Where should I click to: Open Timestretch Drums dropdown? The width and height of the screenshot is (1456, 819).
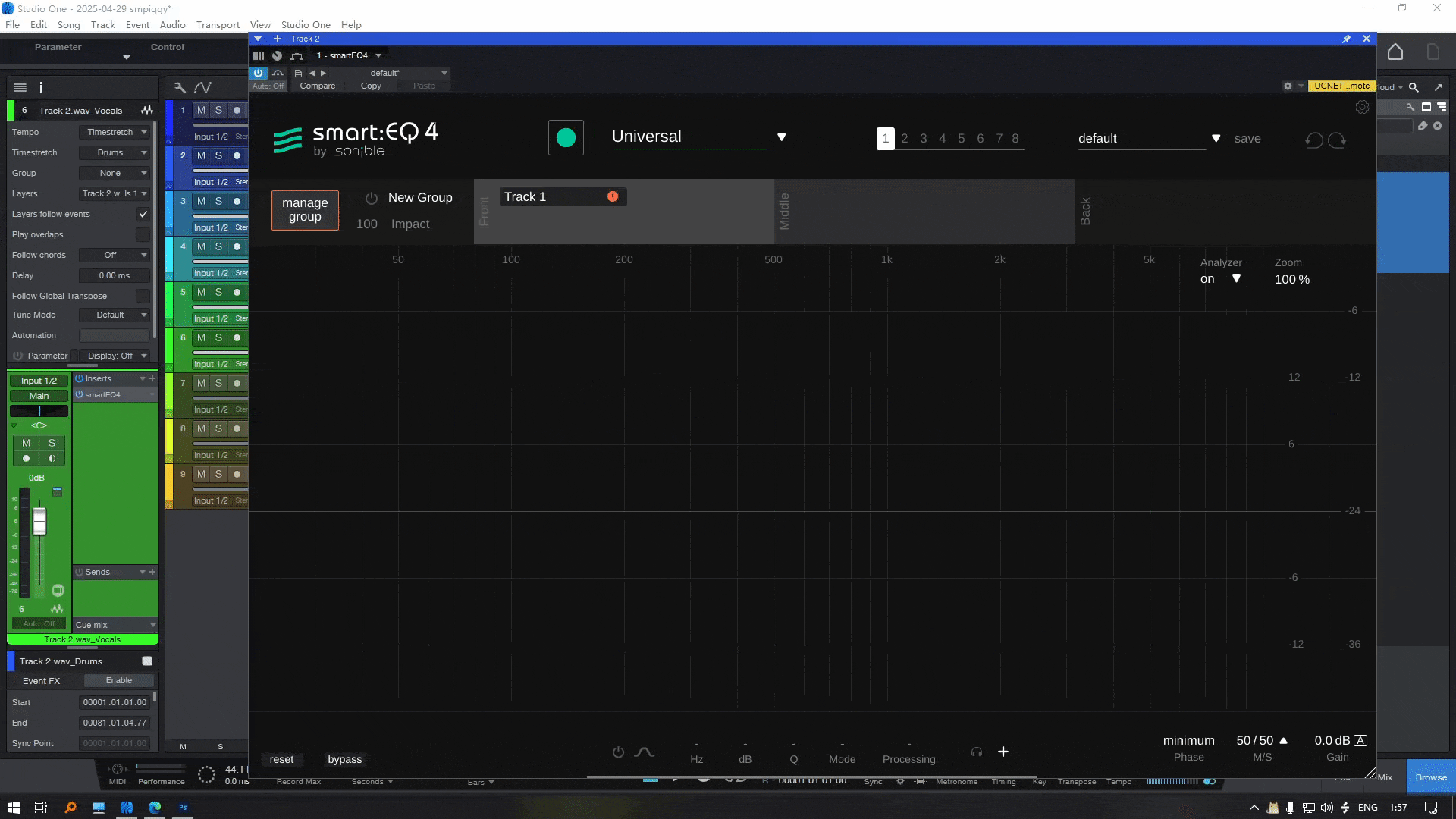pos(115,152)
